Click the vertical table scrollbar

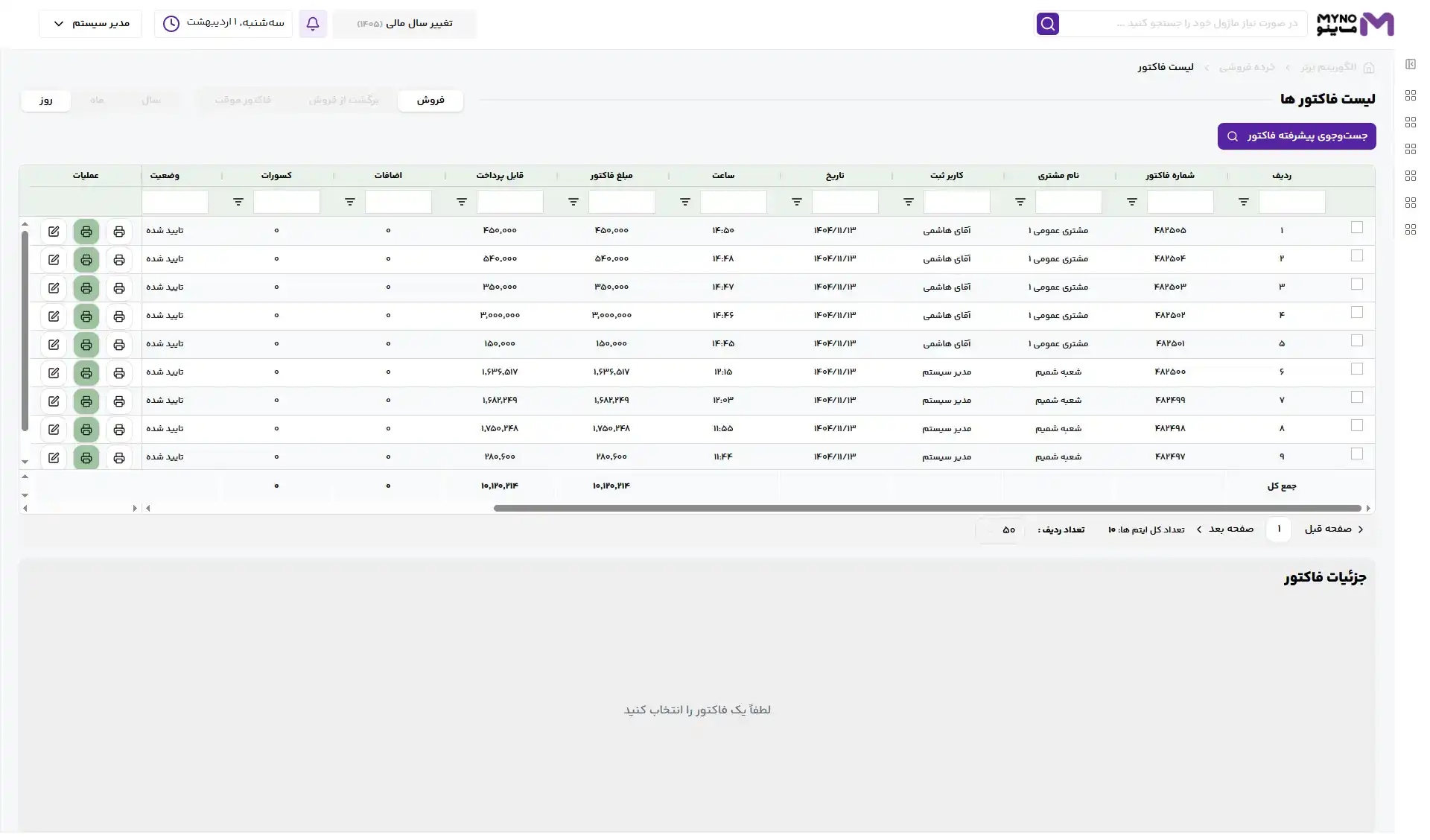tap(25, 331)
